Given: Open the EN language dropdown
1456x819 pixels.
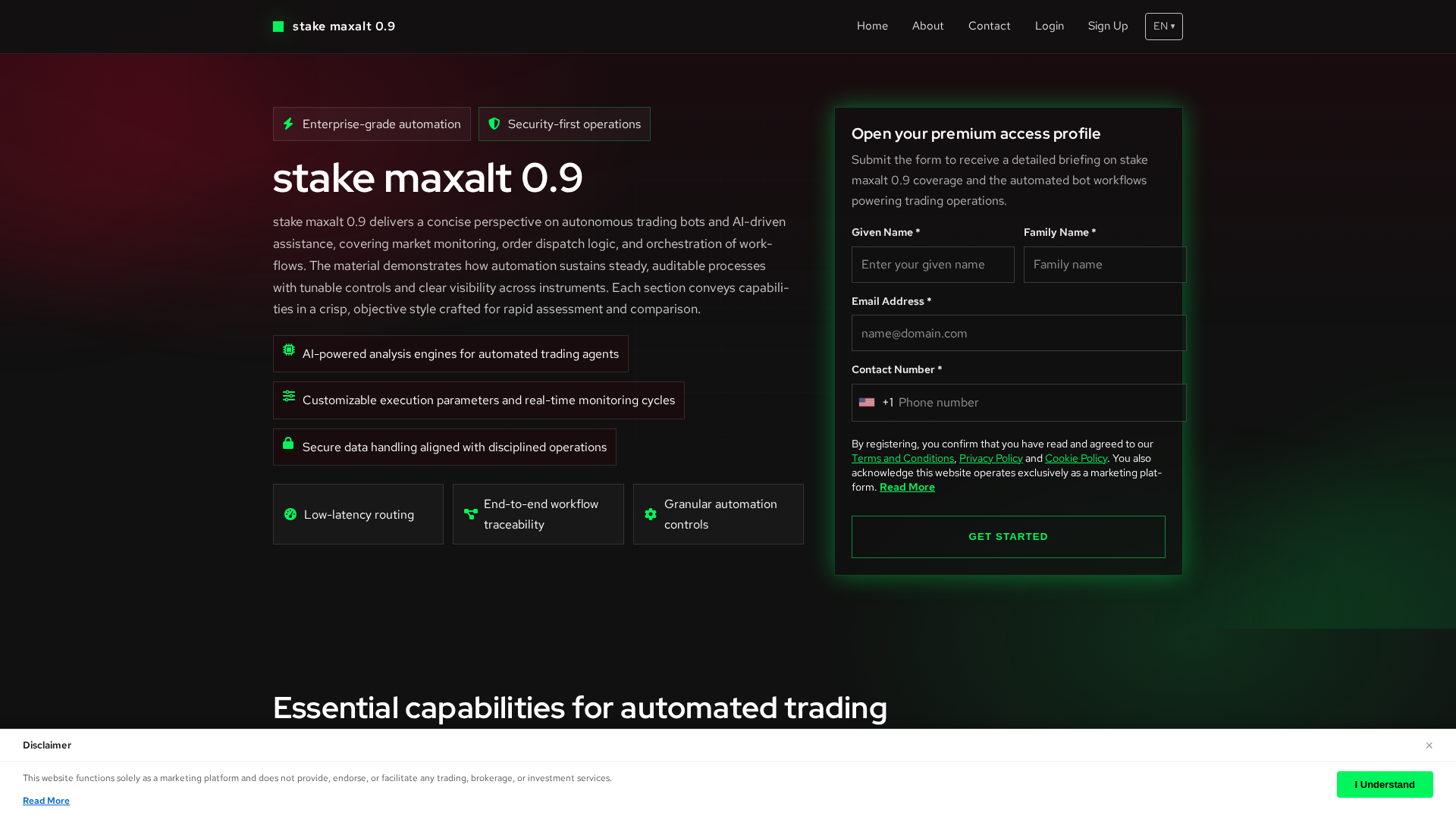Looking at the screenshot, I should [x=1164, y=27].
